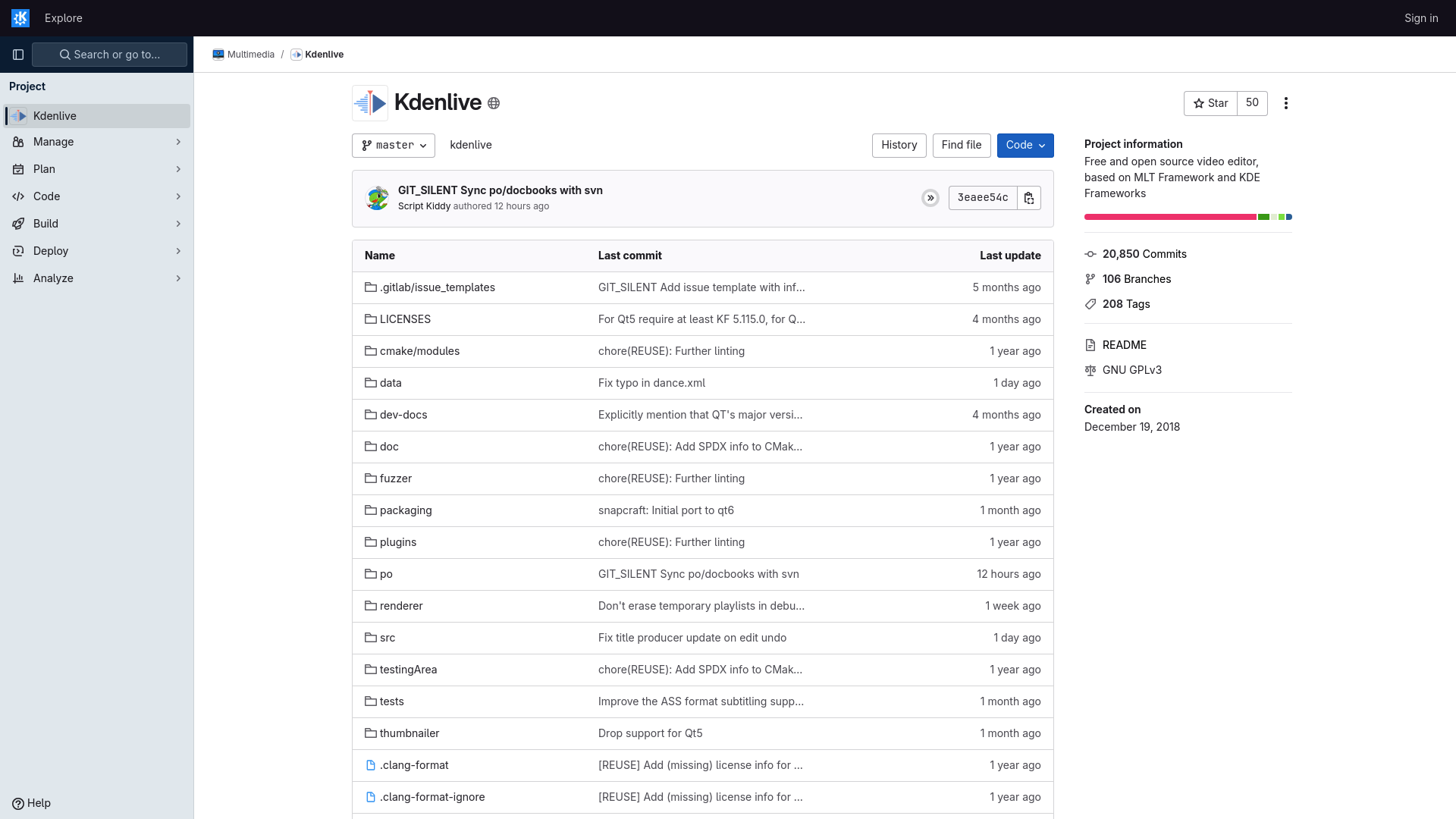
Task: Open the thumbnailer folder
Action: point(409,733)
